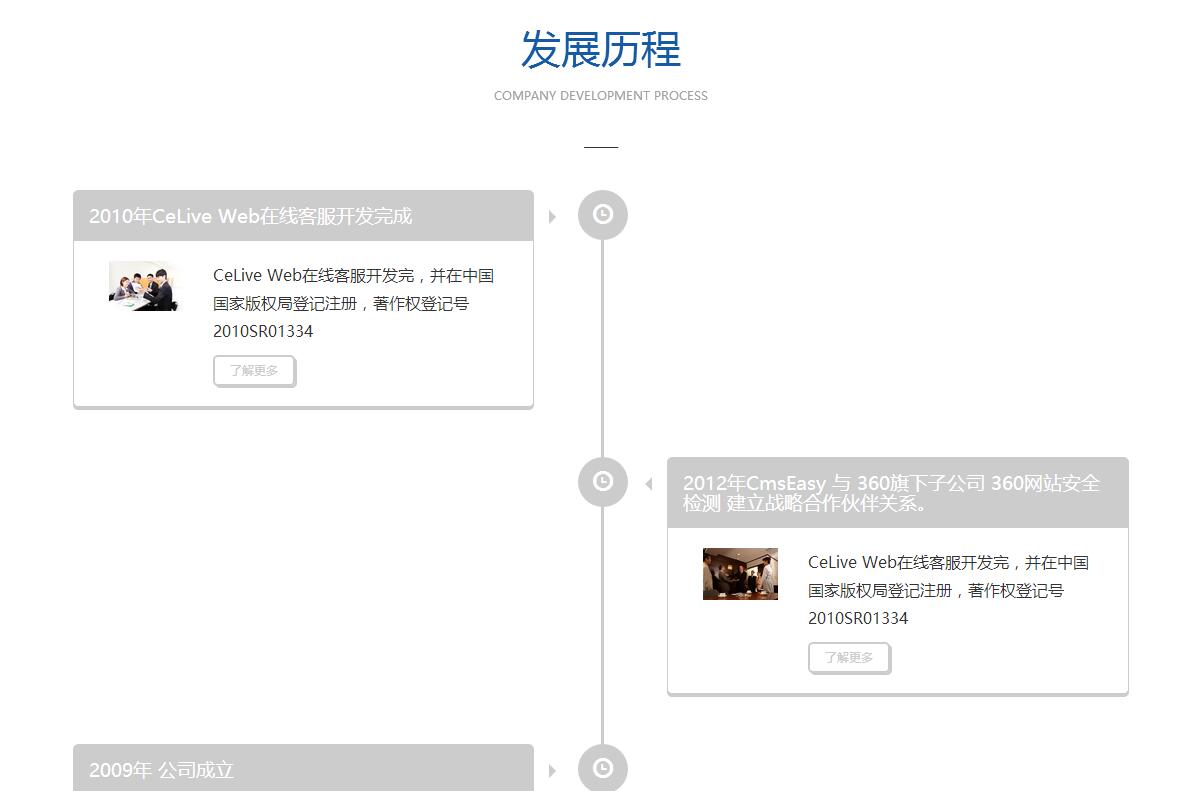Image resolution: width=1196 pixels, height=791 pixels.
Task: Click the description paragraph in the 2012 card
Action: (x=948, y=590)
